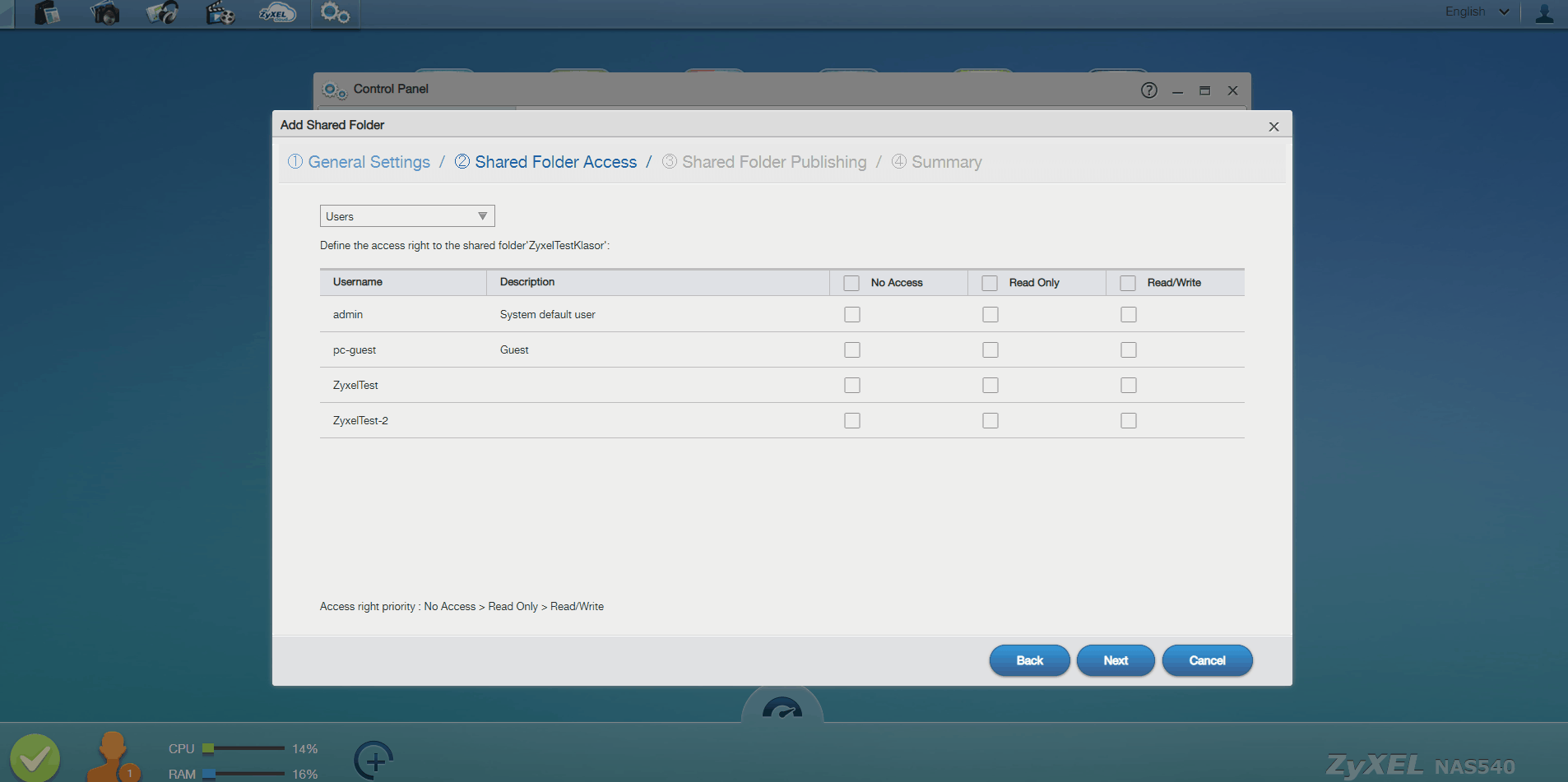
Task: Click the Control Panel window title
Action: click(391, 89)
